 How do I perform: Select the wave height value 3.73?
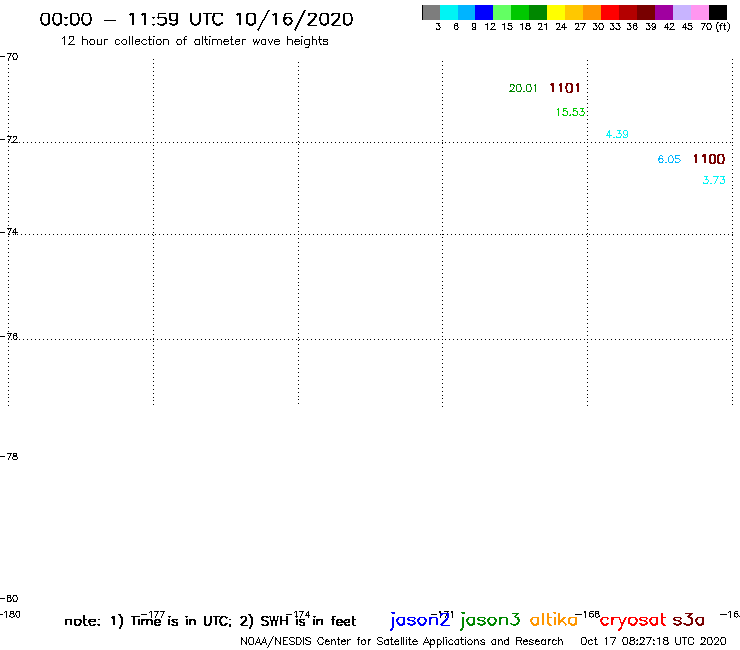tap(714, 180)
